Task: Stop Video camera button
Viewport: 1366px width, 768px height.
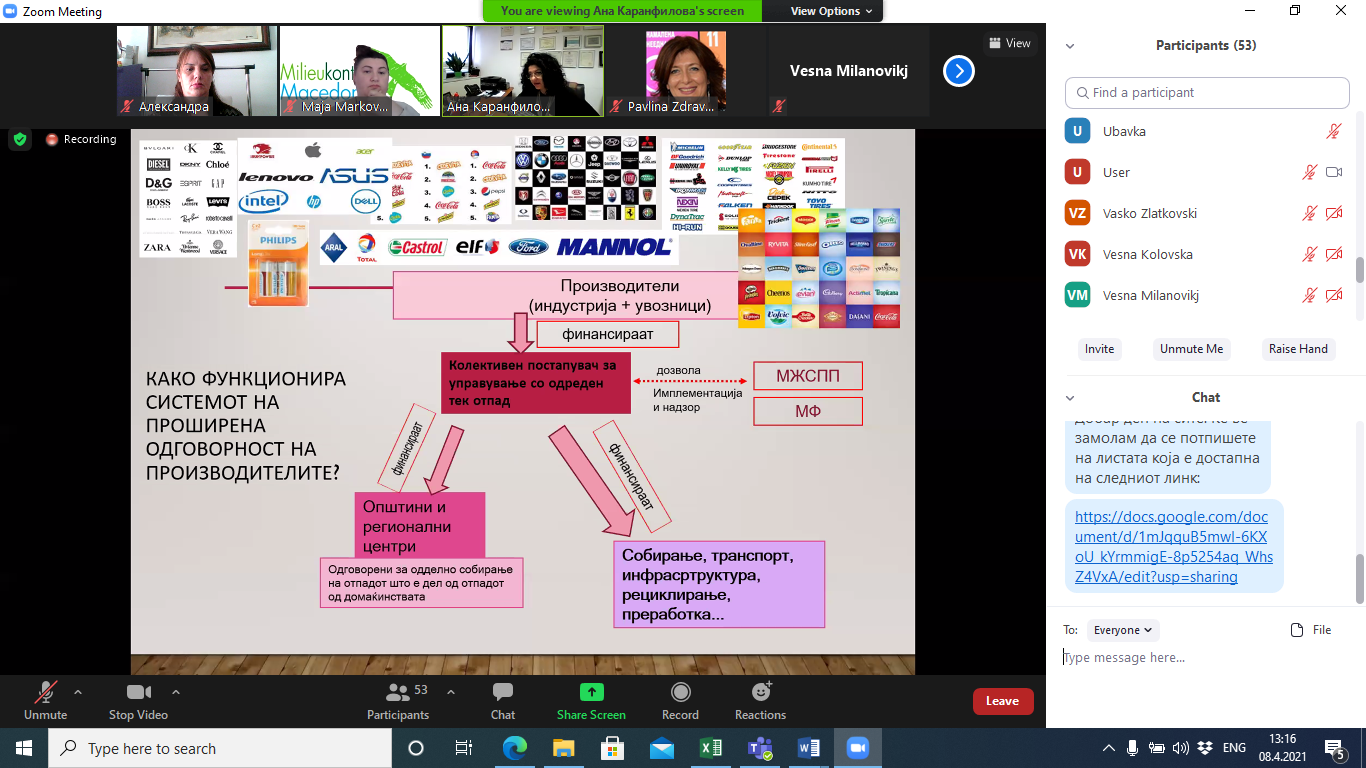Action: pos(138,700)
